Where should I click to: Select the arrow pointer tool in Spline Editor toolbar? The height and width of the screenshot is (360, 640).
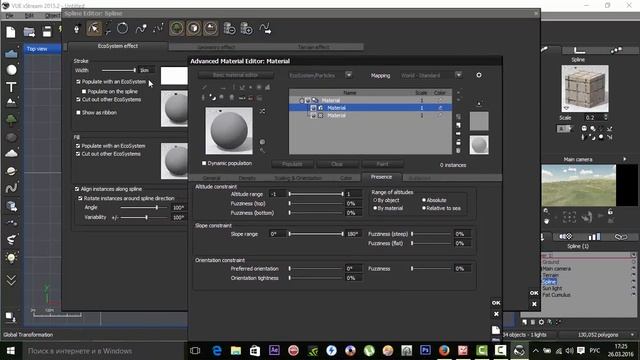click(x=93, y=29)
